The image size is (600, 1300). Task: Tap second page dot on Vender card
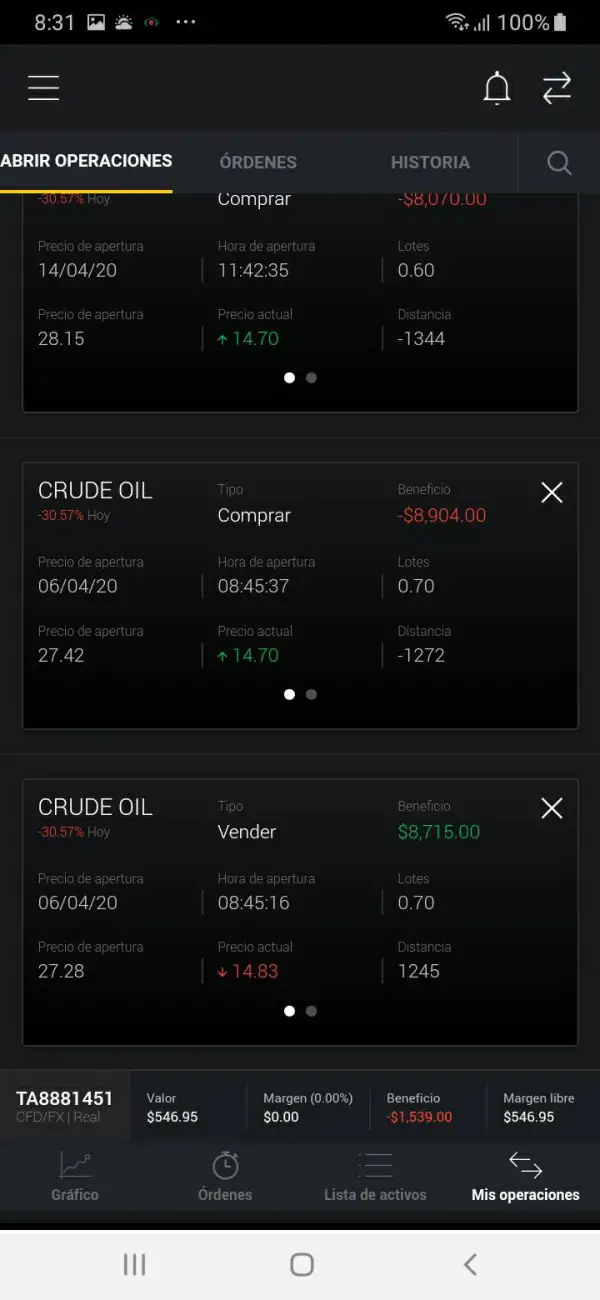311,1011
